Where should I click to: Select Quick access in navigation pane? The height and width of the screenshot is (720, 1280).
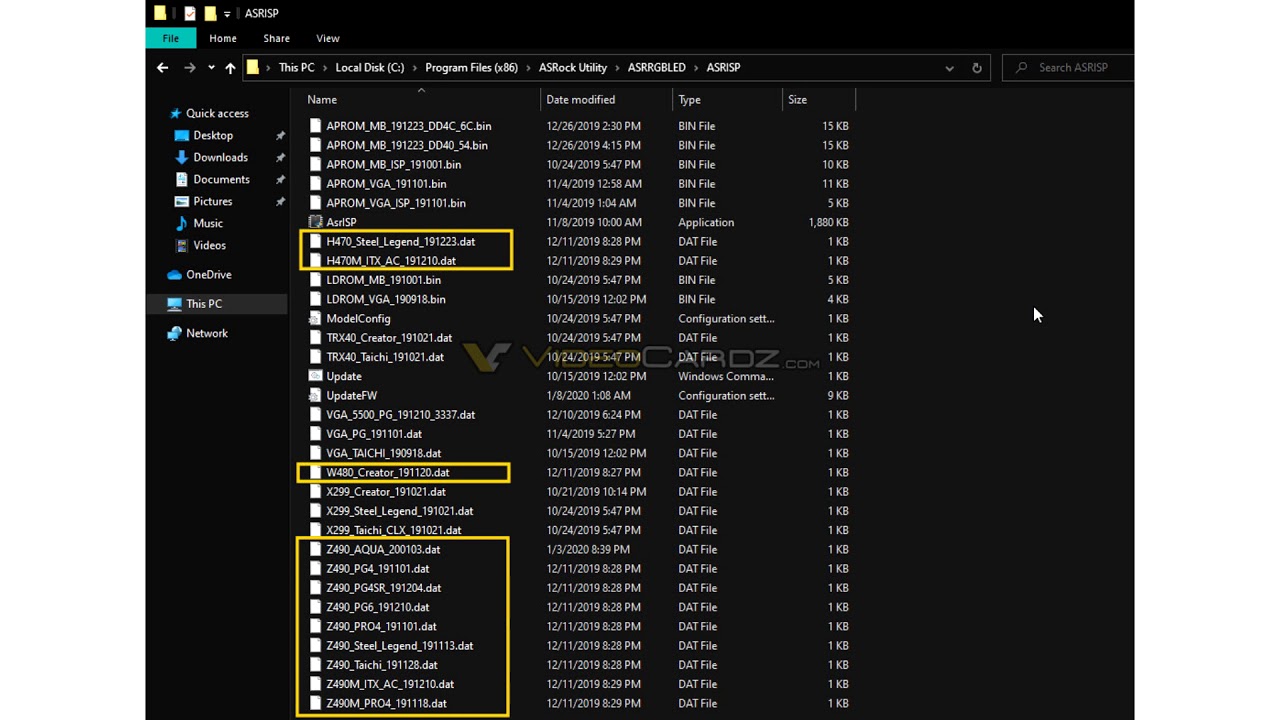217,113
